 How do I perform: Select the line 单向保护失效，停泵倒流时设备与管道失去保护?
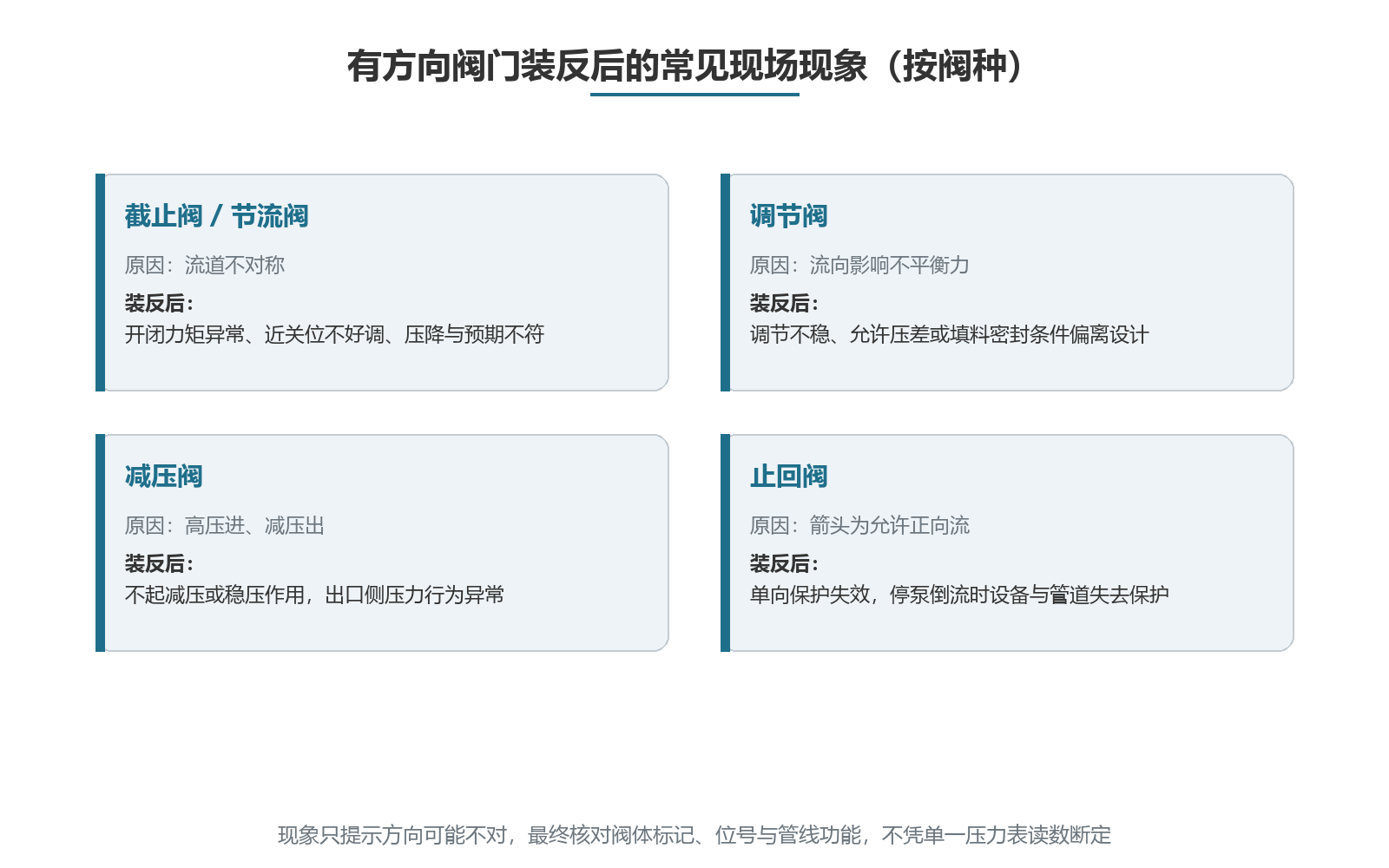[x=959, y=595]
